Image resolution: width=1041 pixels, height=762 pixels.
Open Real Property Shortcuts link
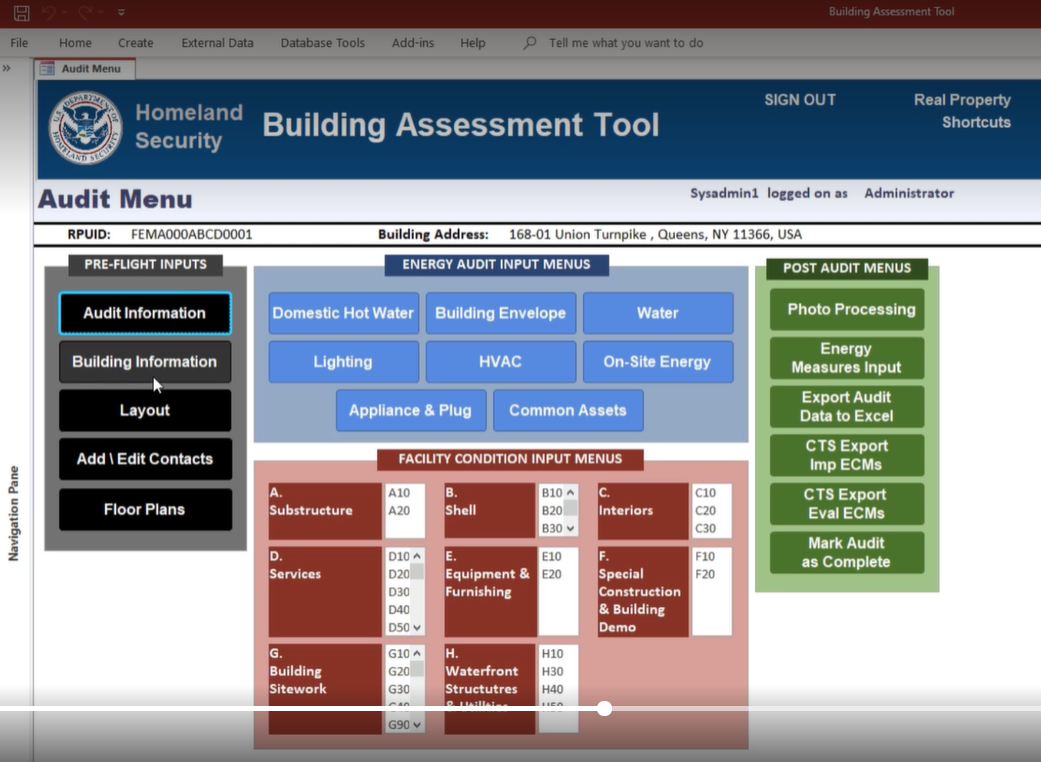(962, 111)
